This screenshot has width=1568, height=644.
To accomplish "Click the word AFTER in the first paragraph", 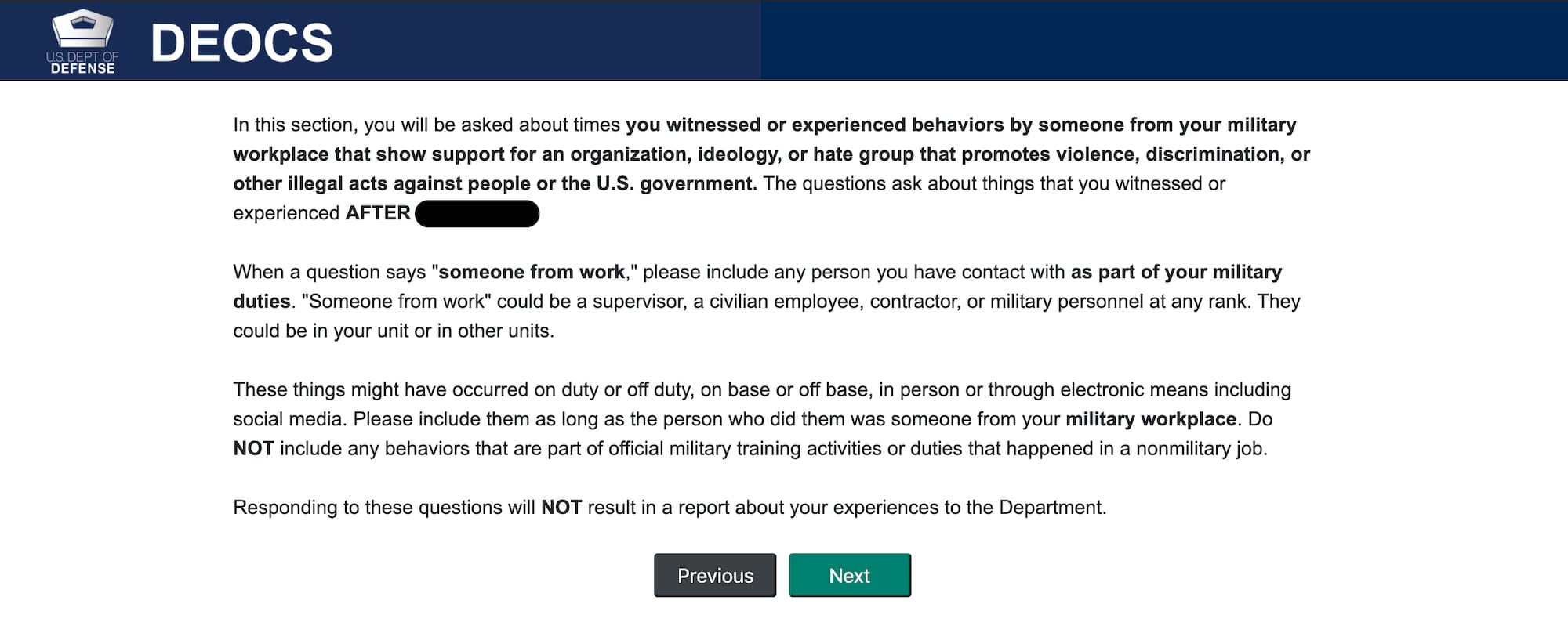I will point(376,212).
